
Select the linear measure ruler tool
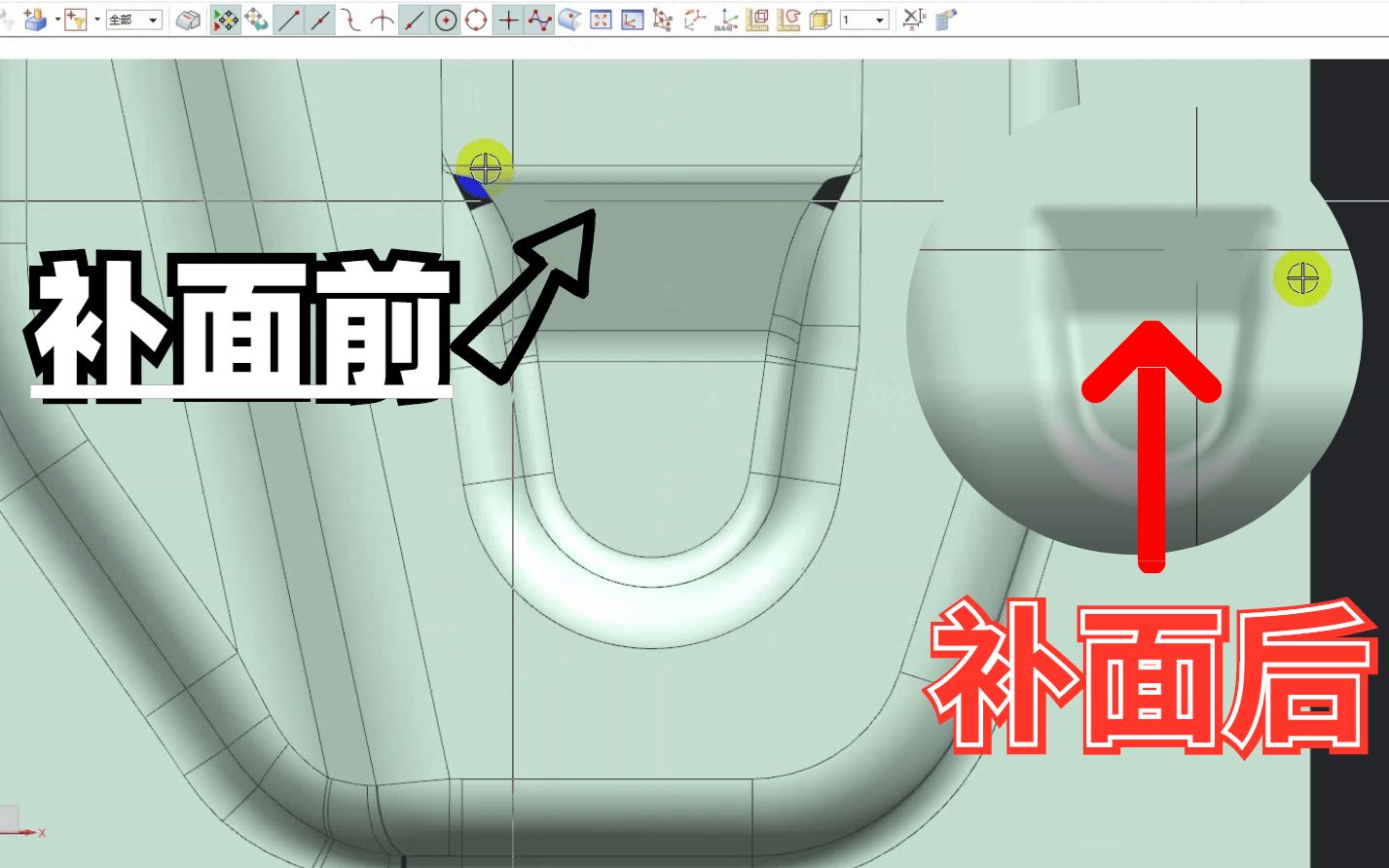pyautogui.click(x=759, y=18)
